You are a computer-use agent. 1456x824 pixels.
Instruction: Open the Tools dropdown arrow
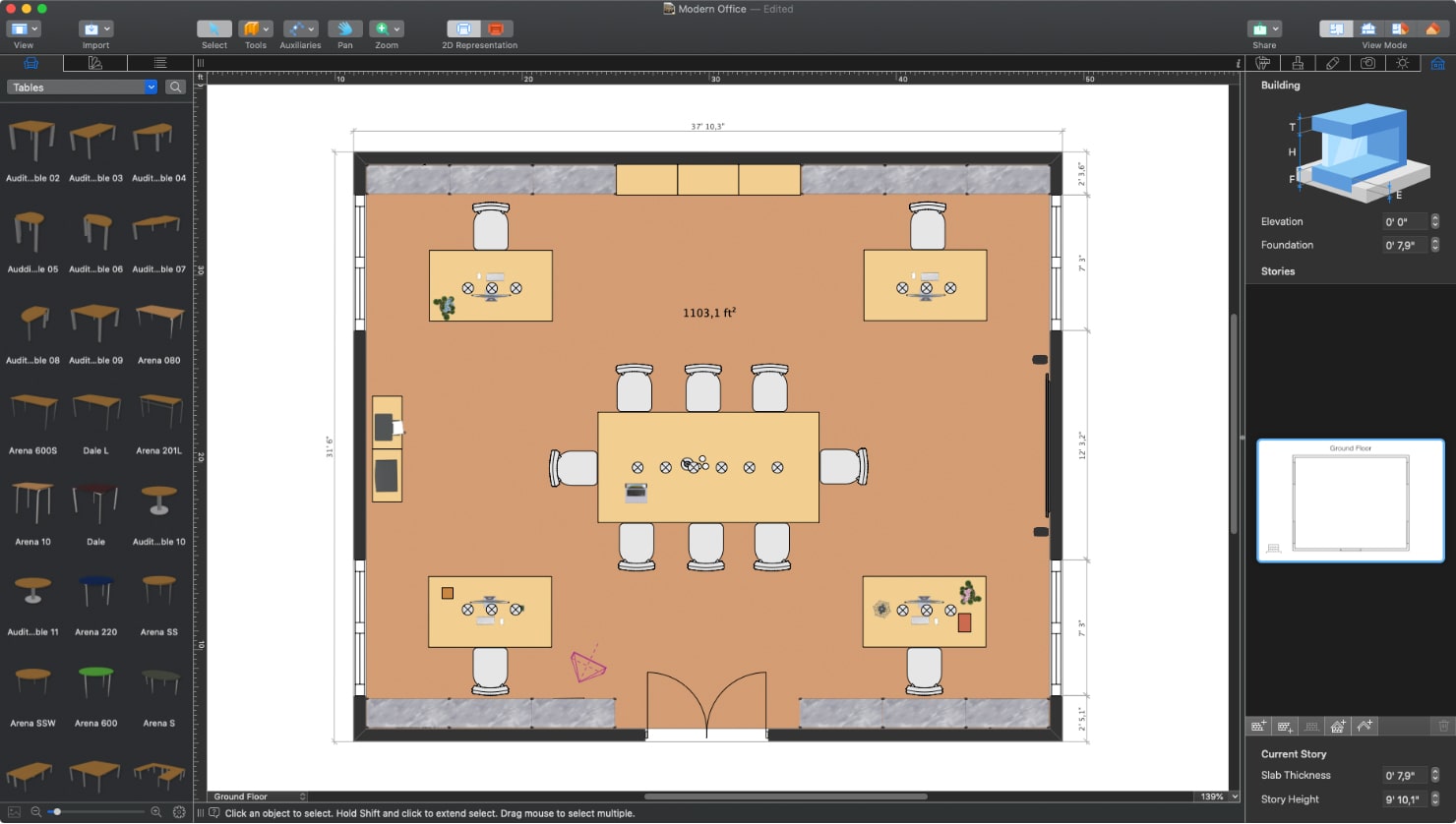pyautogui.click(x=267, y=29)
